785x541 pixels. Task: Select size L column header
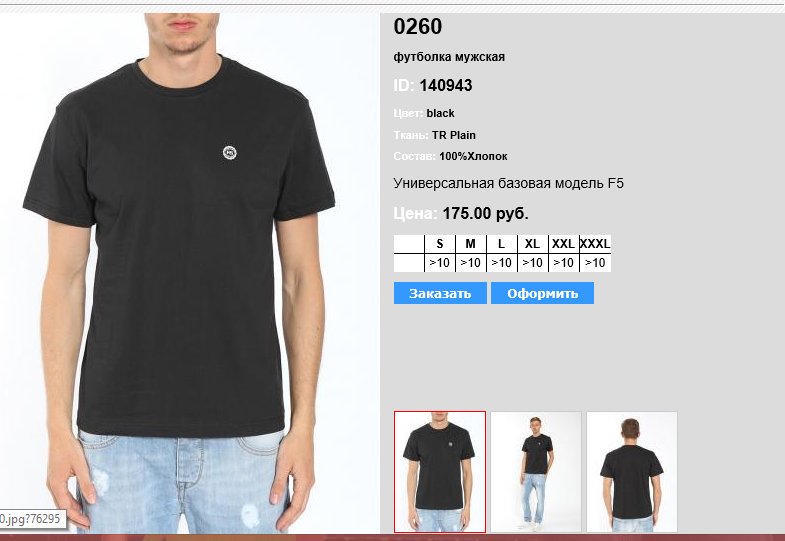click(x=502, y=244)
